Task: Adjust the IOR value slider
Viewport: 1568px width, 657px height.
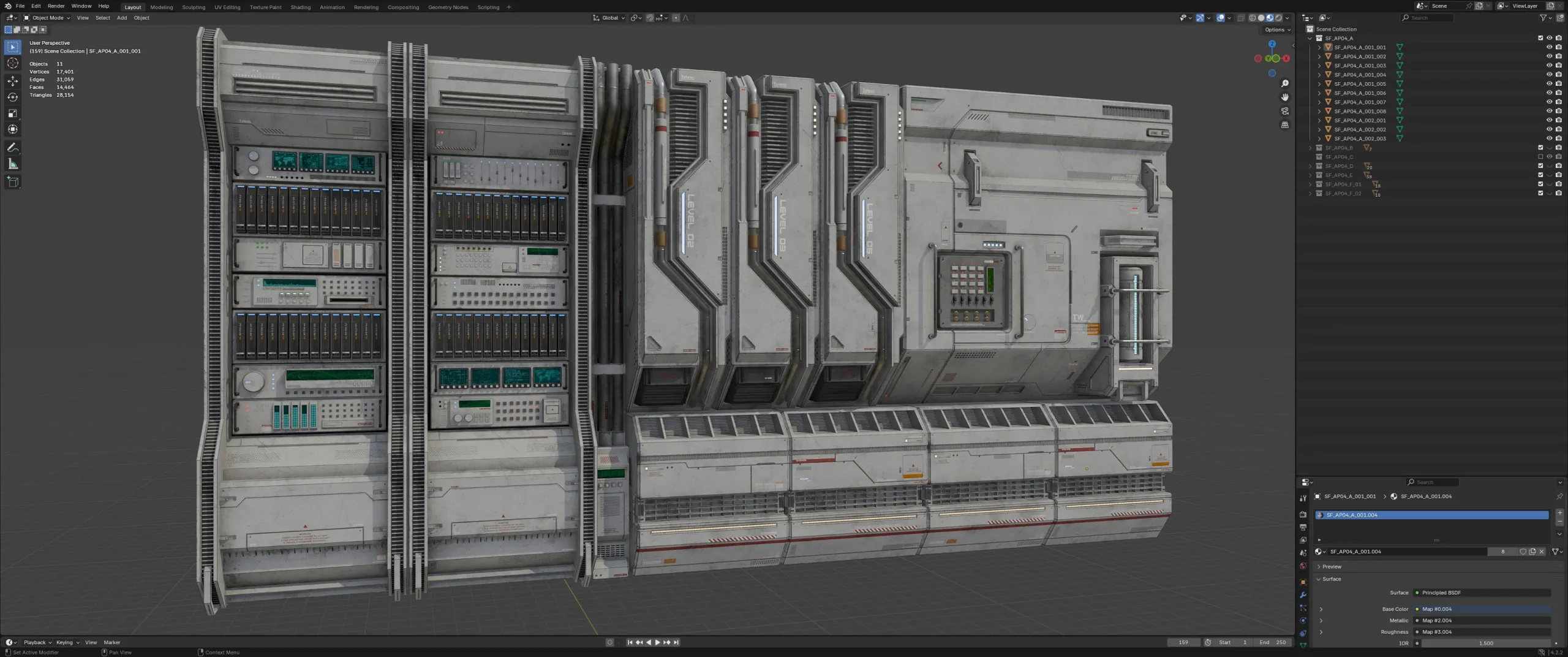Action: (1485, 644)
